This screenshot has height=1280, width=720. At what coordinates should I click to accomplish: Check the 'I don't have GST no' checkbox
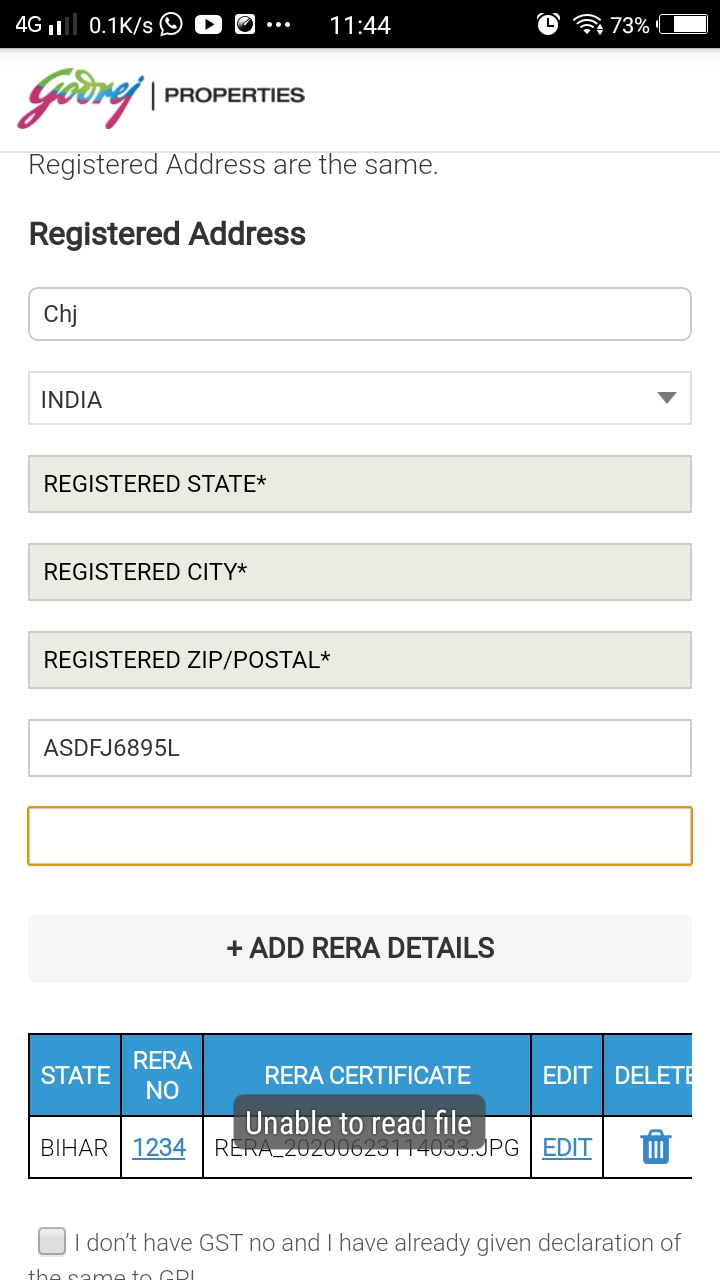52,1242
